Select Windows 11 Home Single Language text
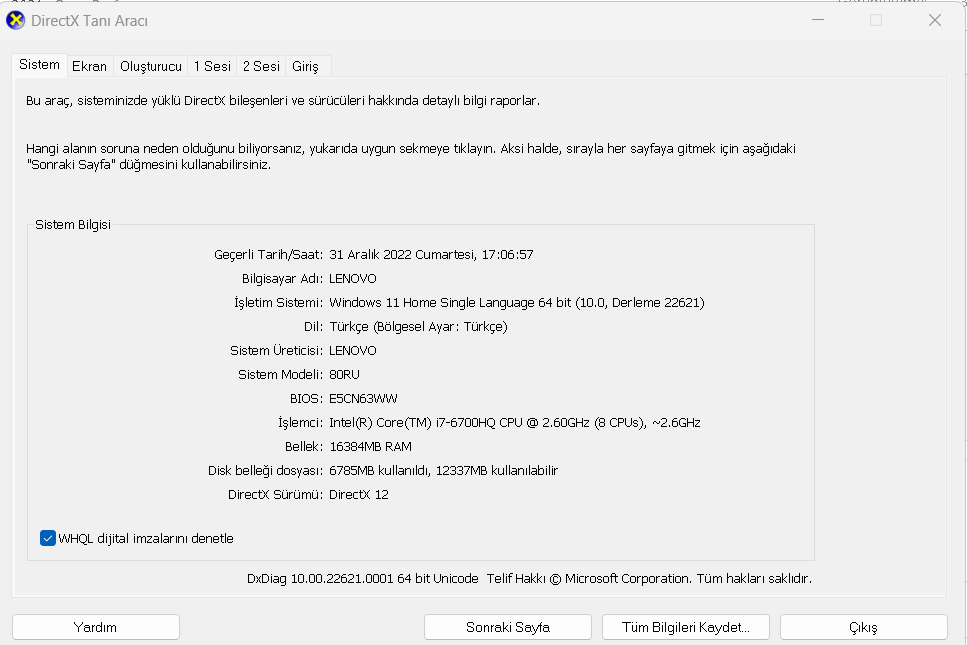 coord(432,303)
